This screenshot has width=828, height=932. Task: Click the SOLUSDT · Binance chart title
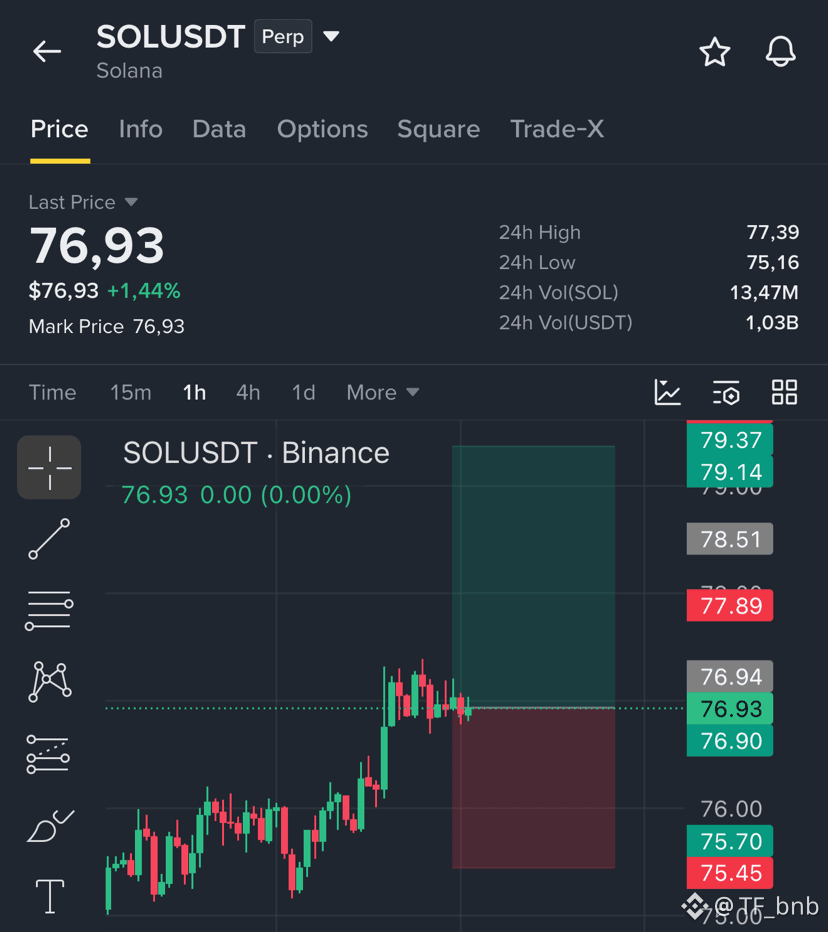tap(256, 453)
